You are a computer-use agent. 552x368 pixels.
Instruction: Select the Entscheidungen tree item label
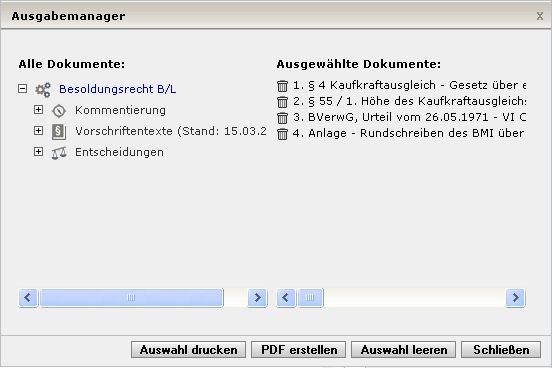click(x=119, y=152)
